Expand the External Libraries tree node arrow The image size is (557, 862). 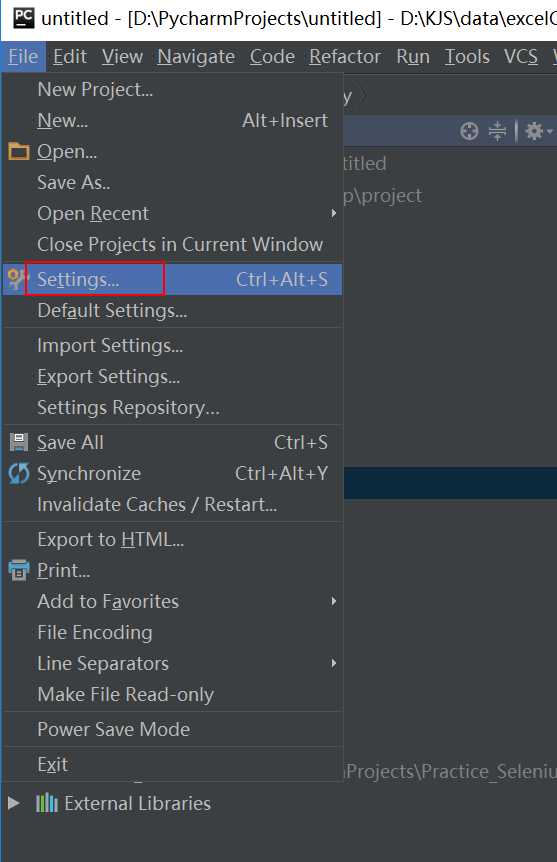click(14, 803)
